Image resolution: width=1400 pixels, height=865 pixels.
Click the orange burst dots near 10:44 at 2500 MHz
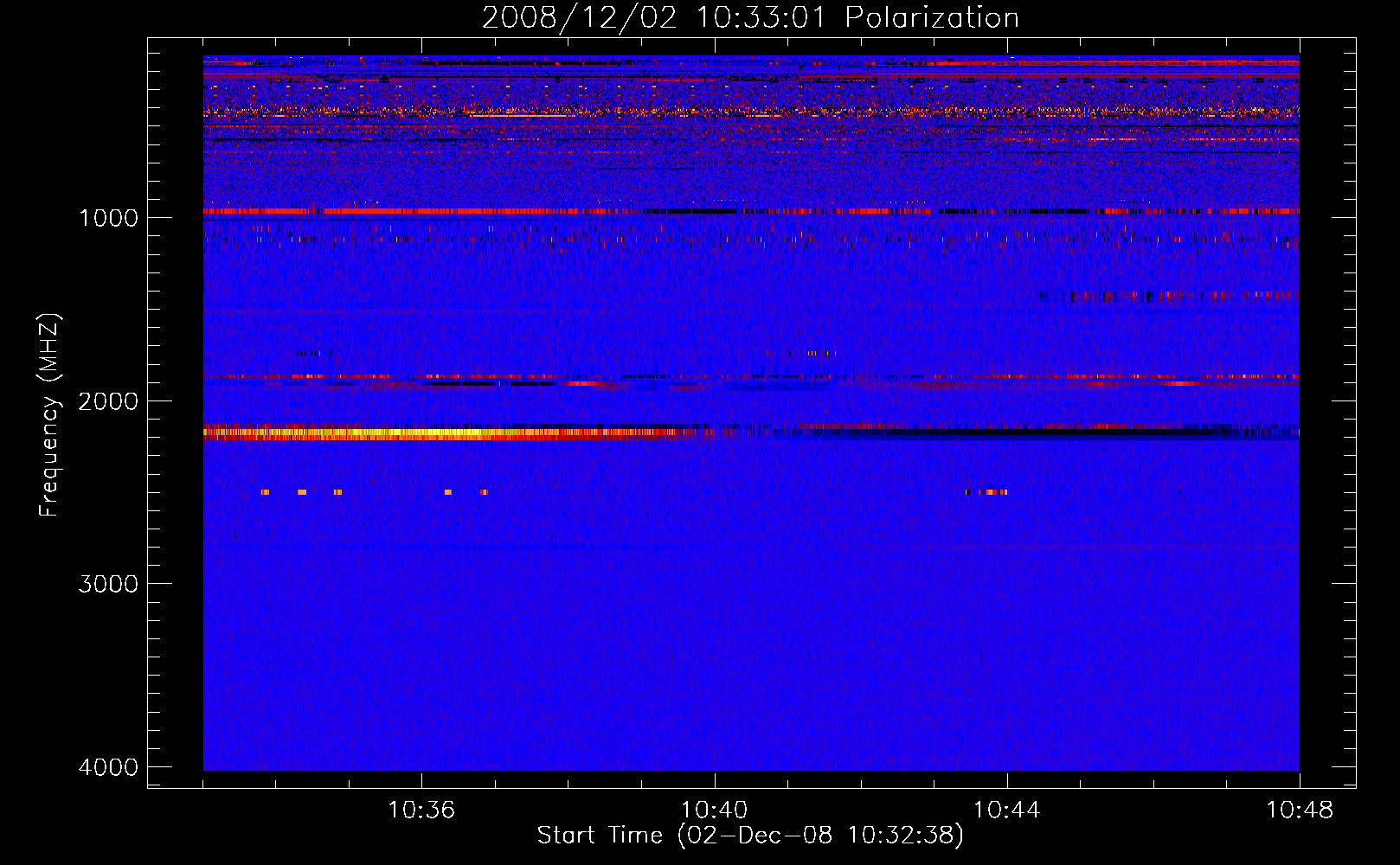[986, 492]
